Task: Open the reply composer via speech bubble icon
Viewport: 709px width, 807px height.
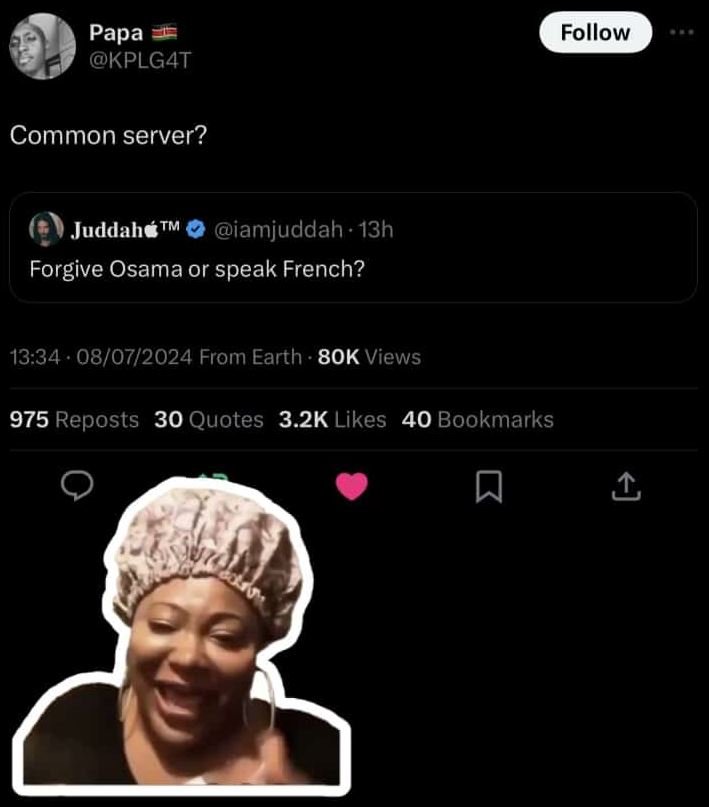Action: pos(77,485)
